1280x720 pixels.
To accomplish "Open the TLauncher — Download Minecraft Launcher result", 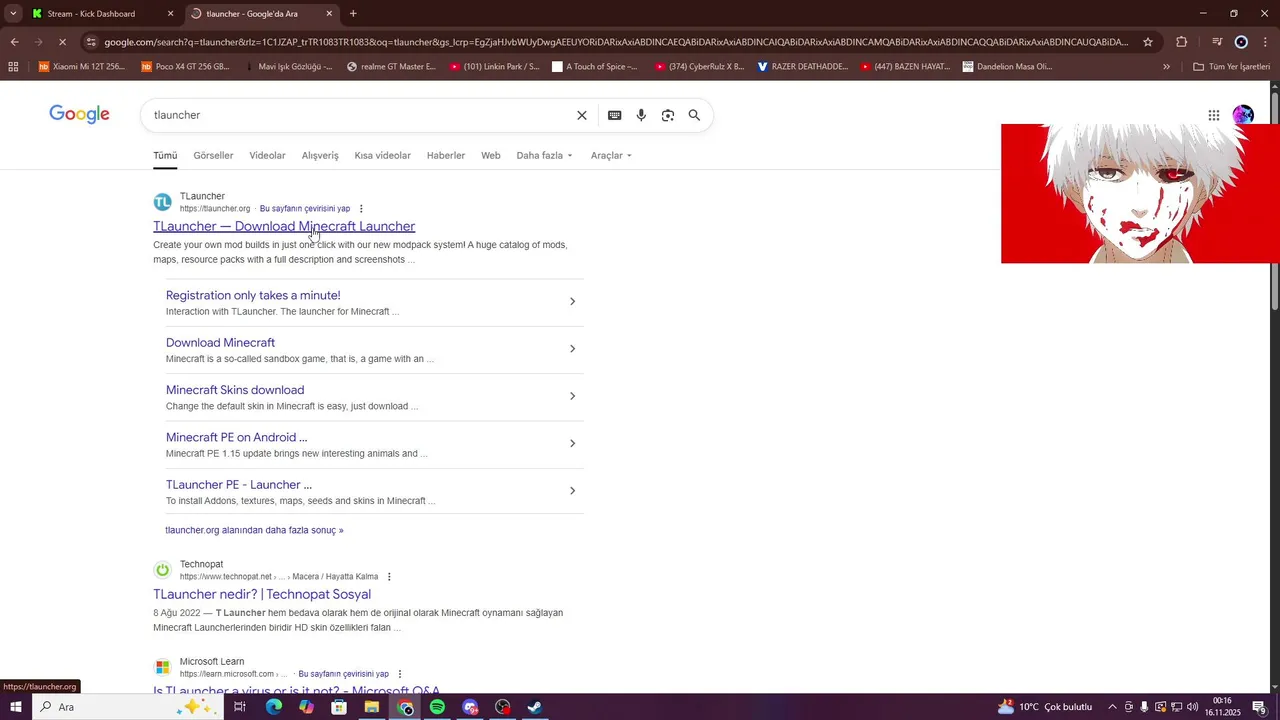I will tap(284, 226).
